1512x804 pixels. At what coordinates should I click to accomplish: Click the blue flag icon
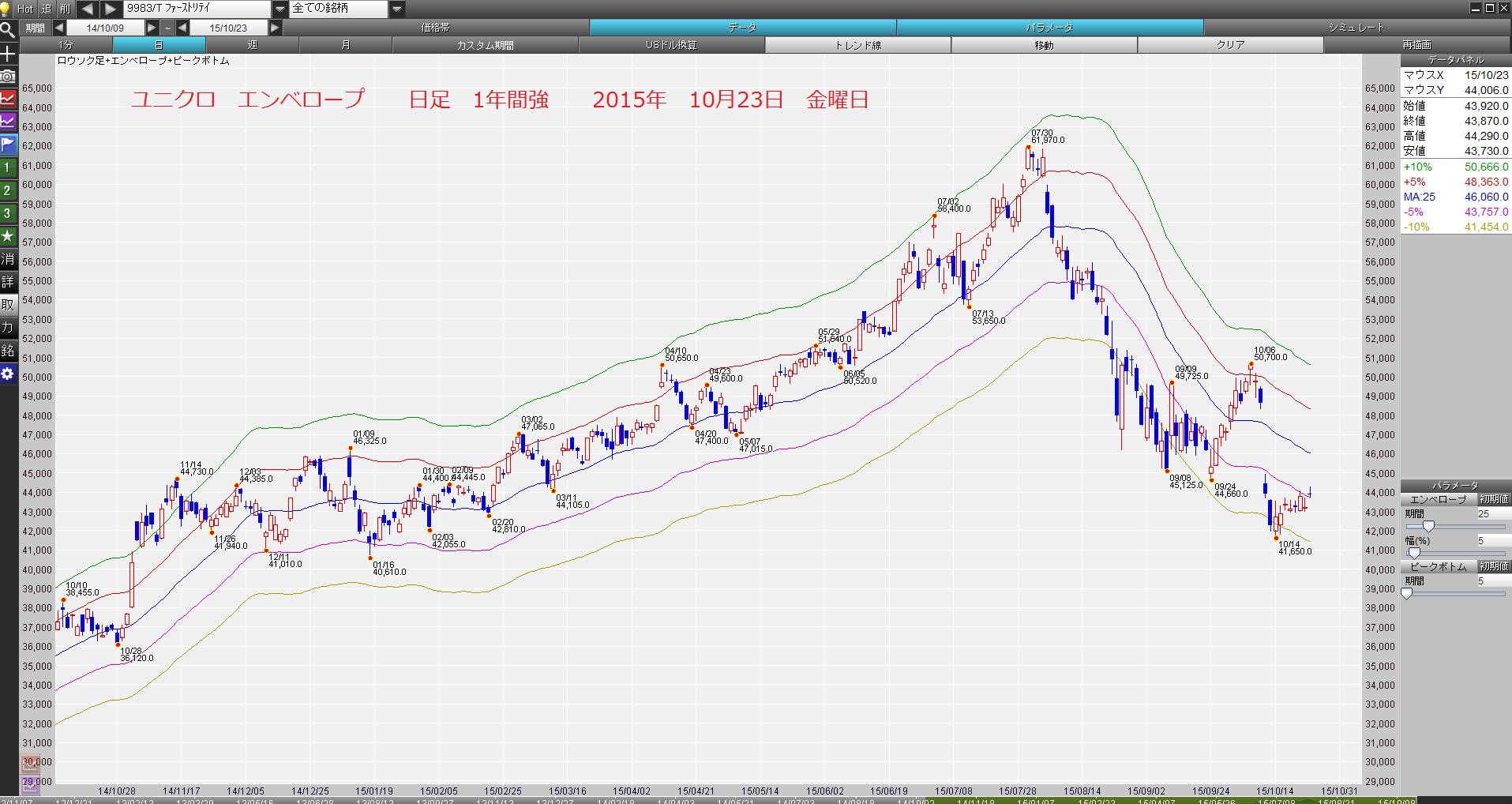point(8,145)
